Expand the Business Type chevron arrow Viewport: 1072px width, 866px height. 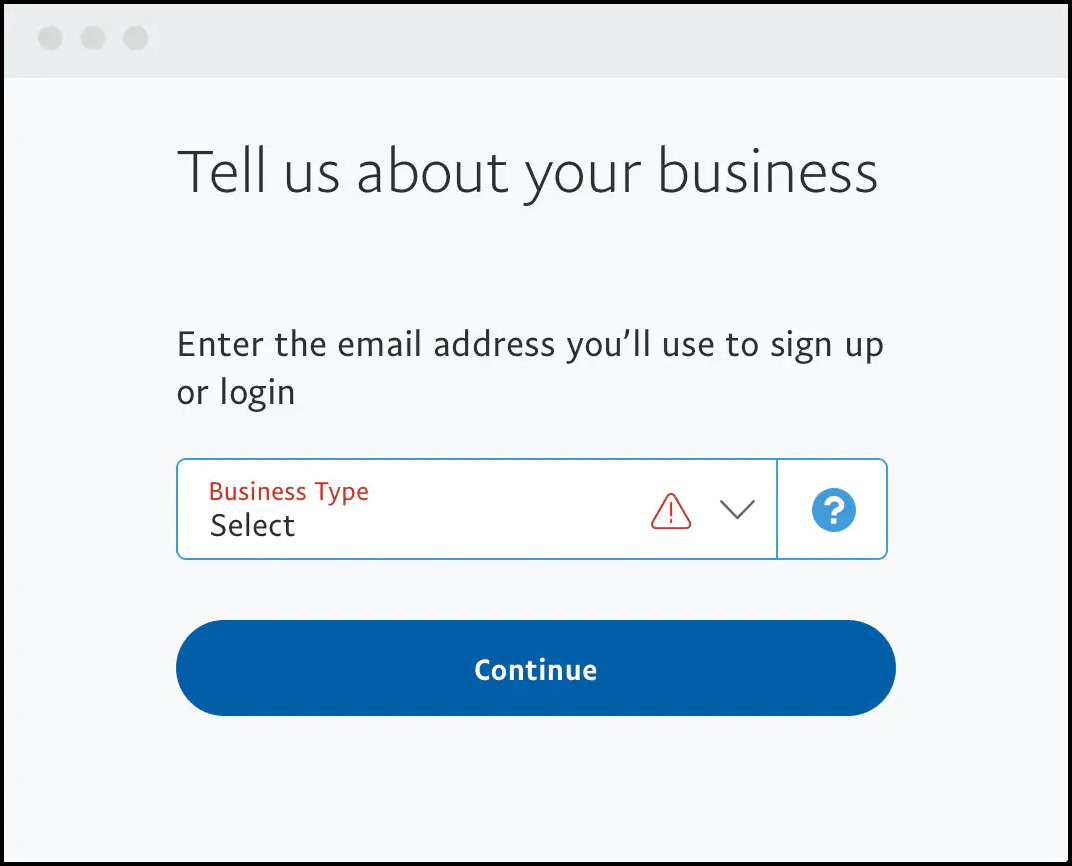(737, 509)
